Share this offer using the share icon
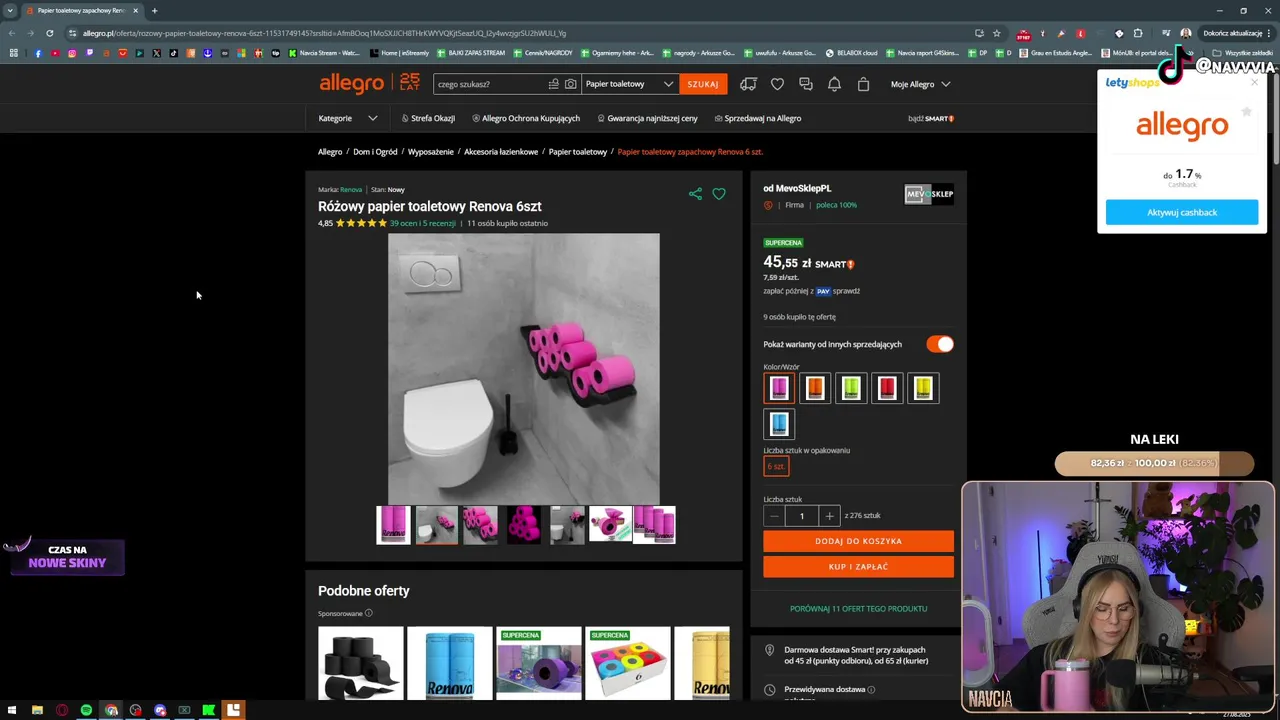The image size is (1280, 720). click(695, 194)
